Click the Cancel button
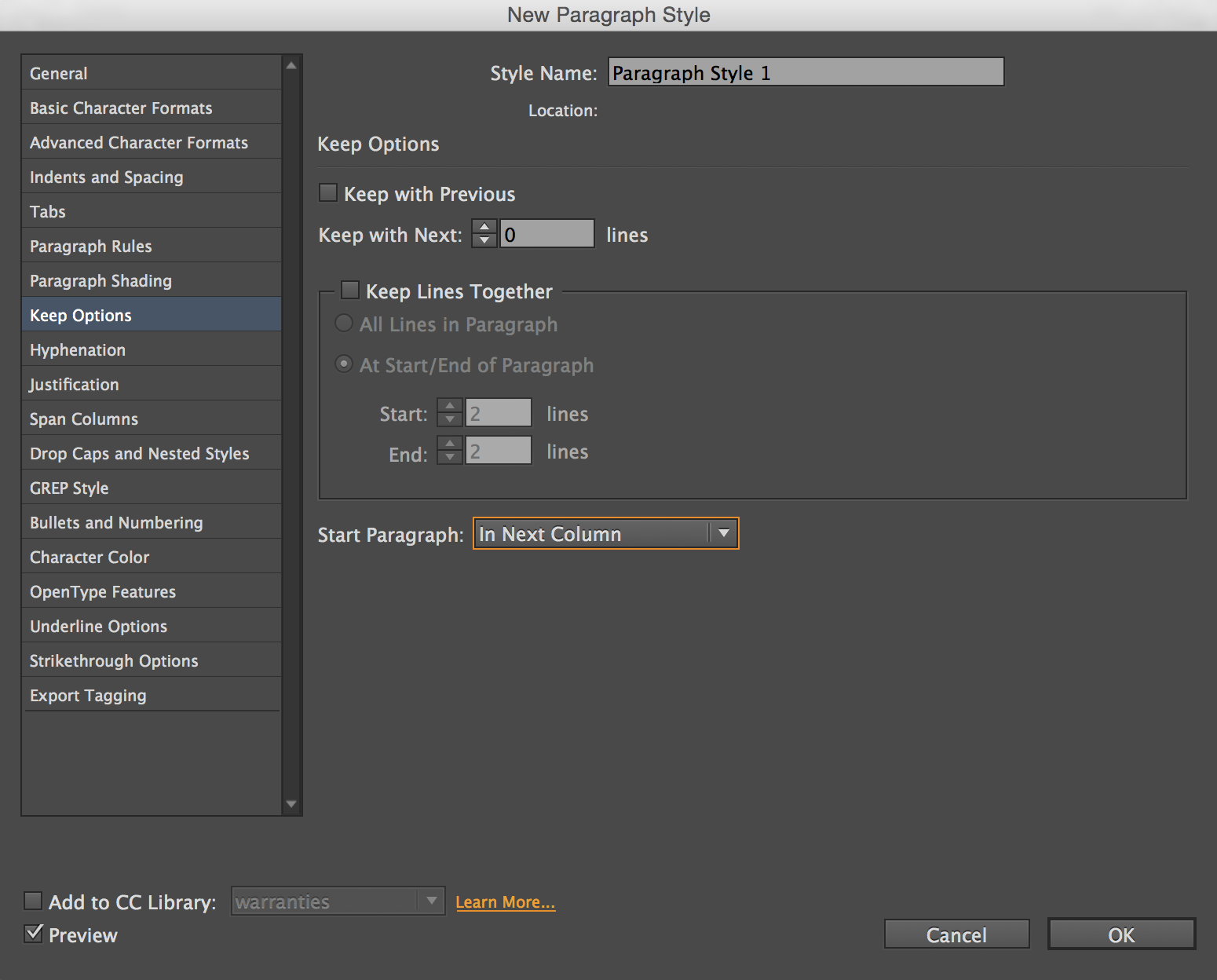The height and width of the screenshot is (980, 1217). tap(956, 934)
